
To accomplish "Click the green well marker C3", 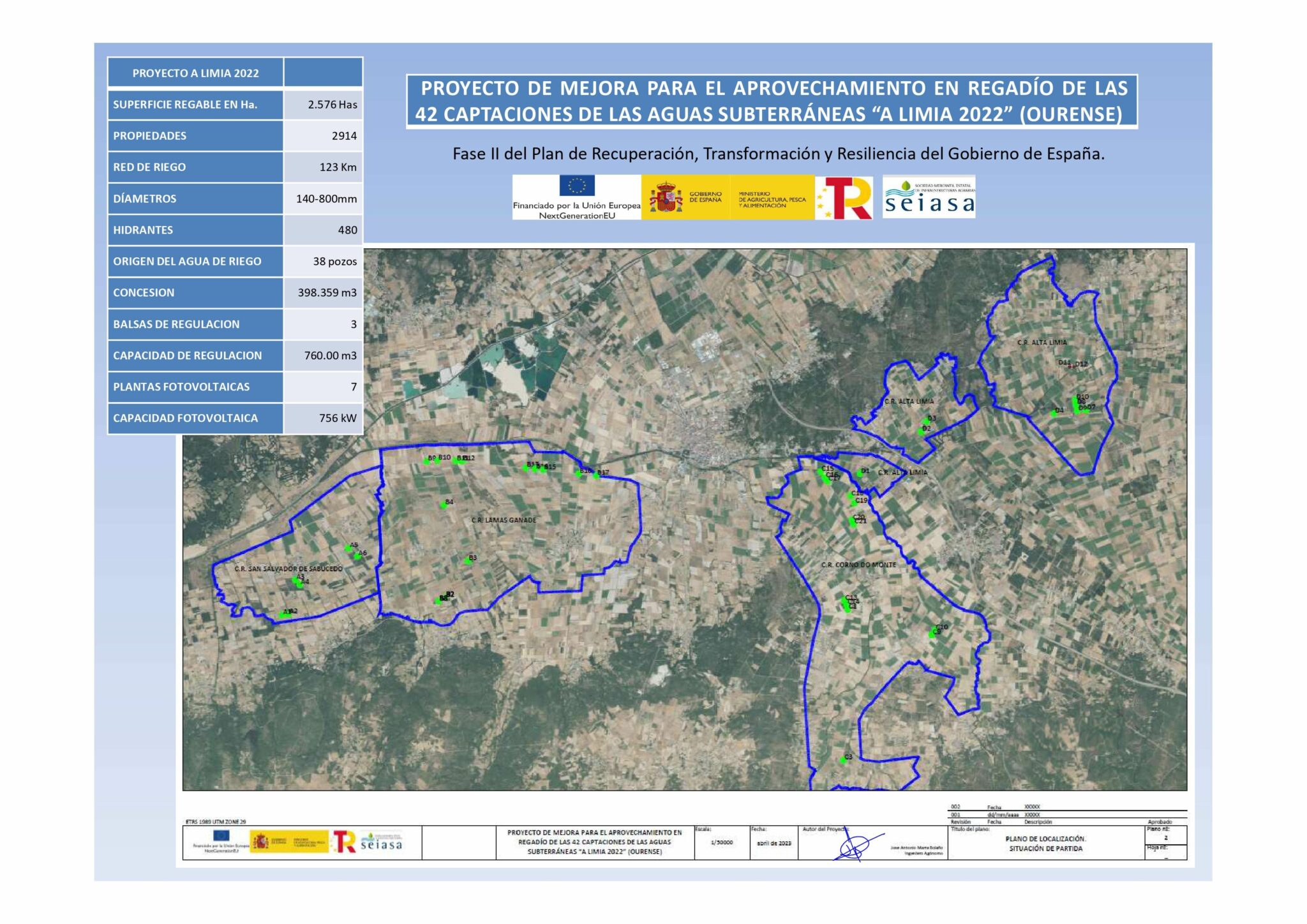I will coord(843,759).
